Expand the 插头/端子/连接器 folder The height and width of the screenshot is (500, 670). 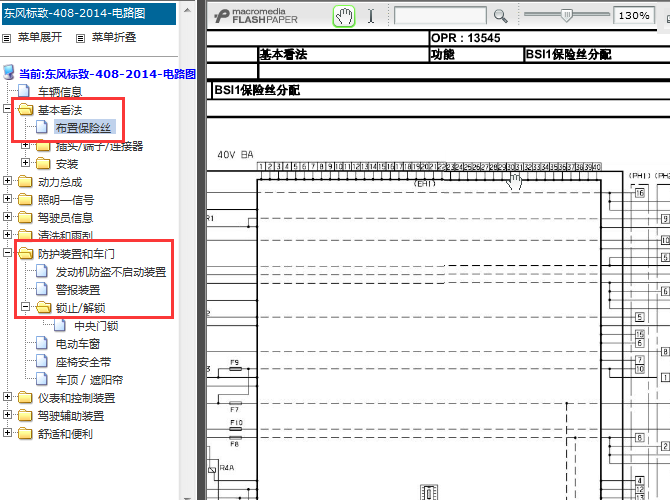(x=25, y=145)
